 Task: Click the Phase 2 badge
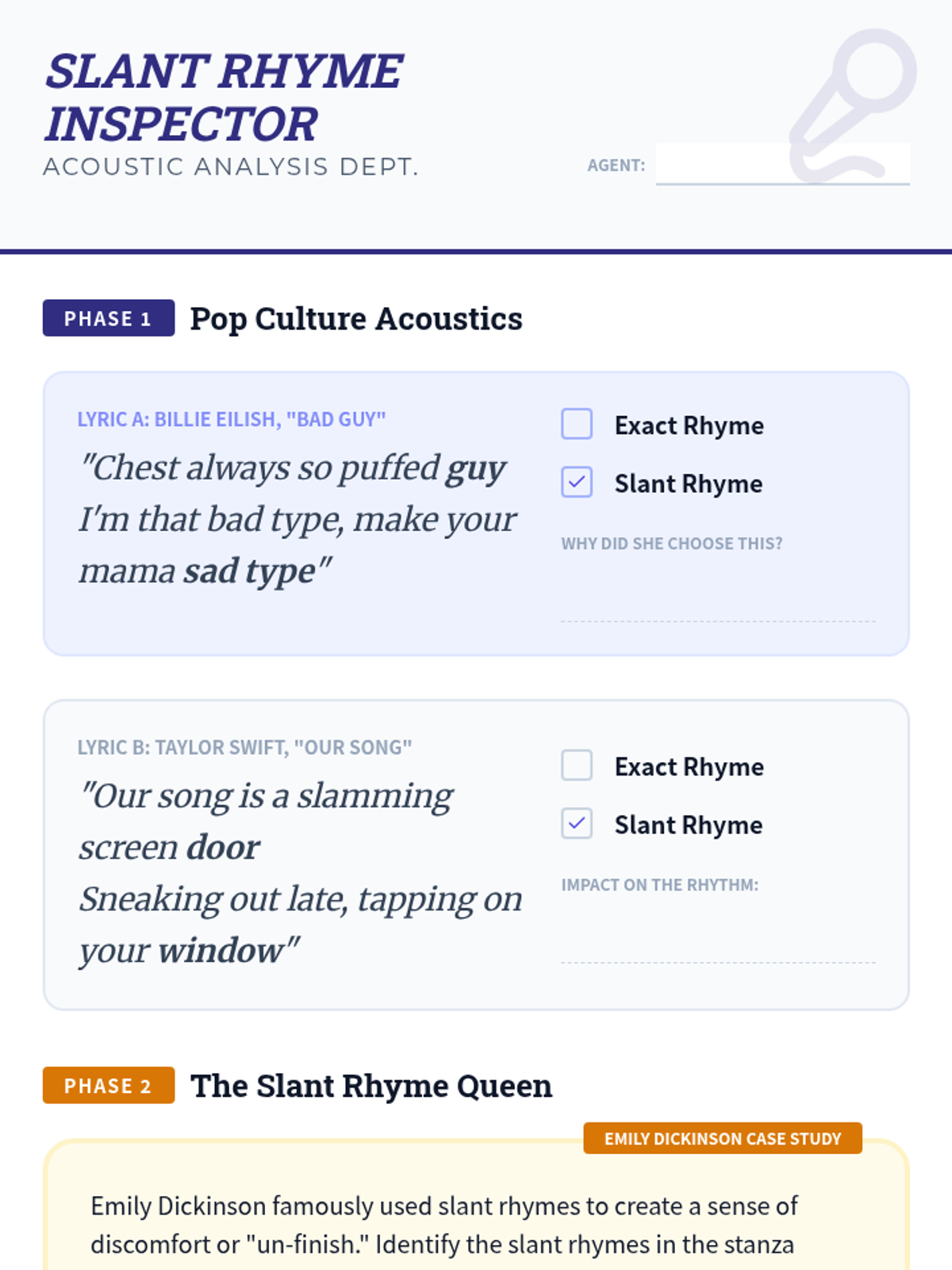click(x=109, y=1085)
